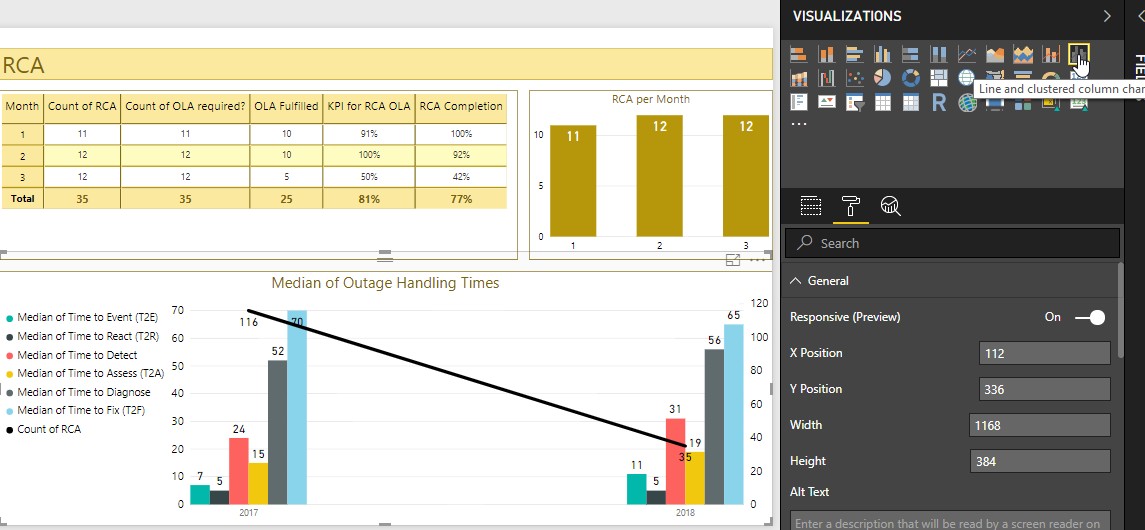Collapse the Visualizations pane with chevron
This screenshot has width=1145, height=530.
pos(1107,16)
